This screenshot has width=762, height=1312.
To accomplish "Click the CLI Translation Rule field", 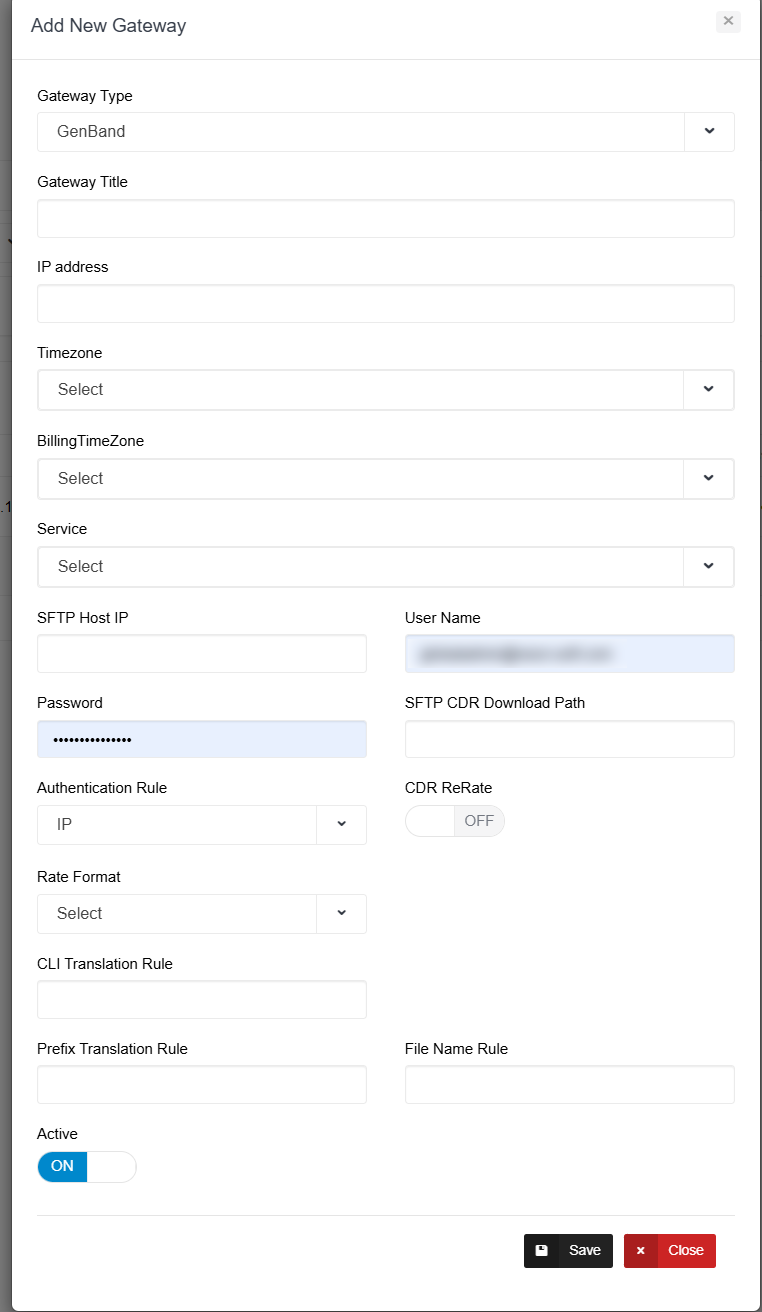I will coord(201,999).
